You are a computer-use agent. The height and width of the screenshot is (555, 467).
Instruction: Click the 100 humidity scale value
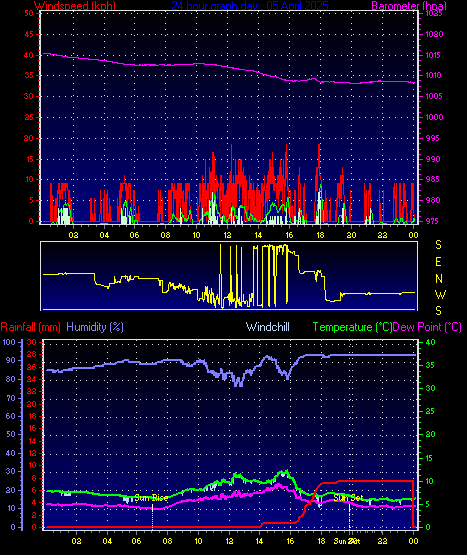(x=9, y=342)
